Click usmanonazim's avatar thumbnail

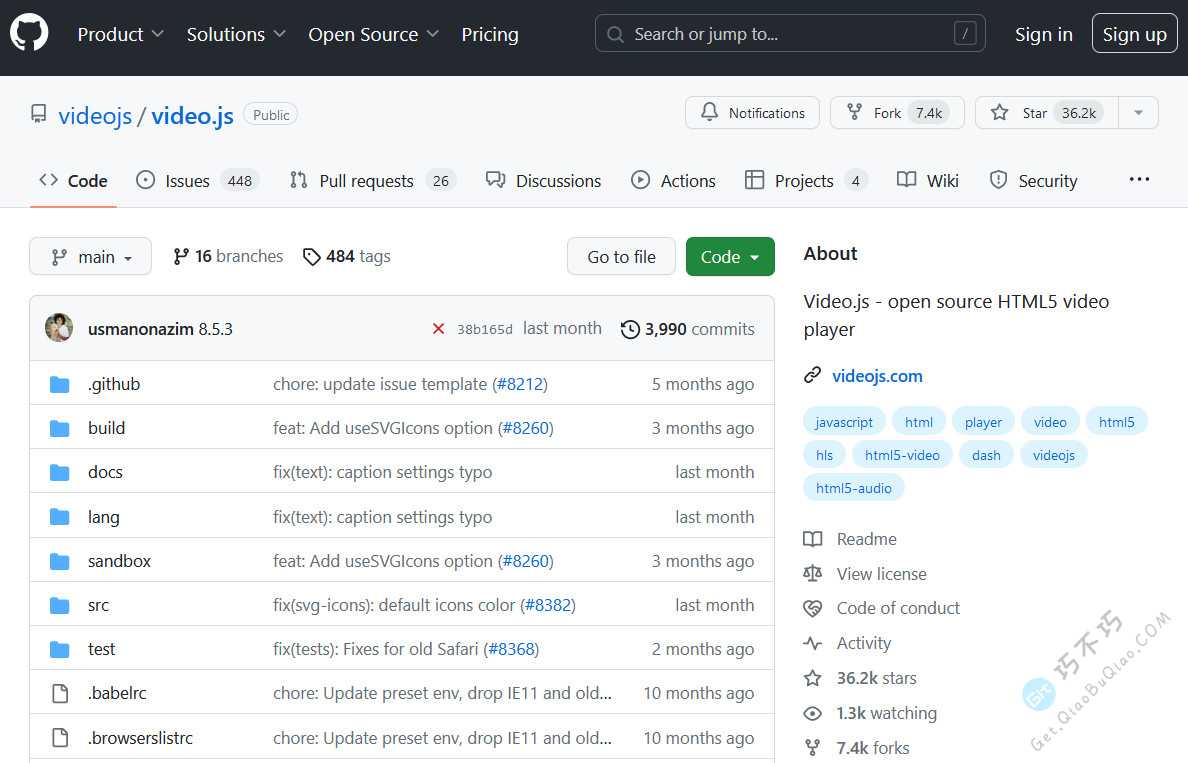coord(59,328)
